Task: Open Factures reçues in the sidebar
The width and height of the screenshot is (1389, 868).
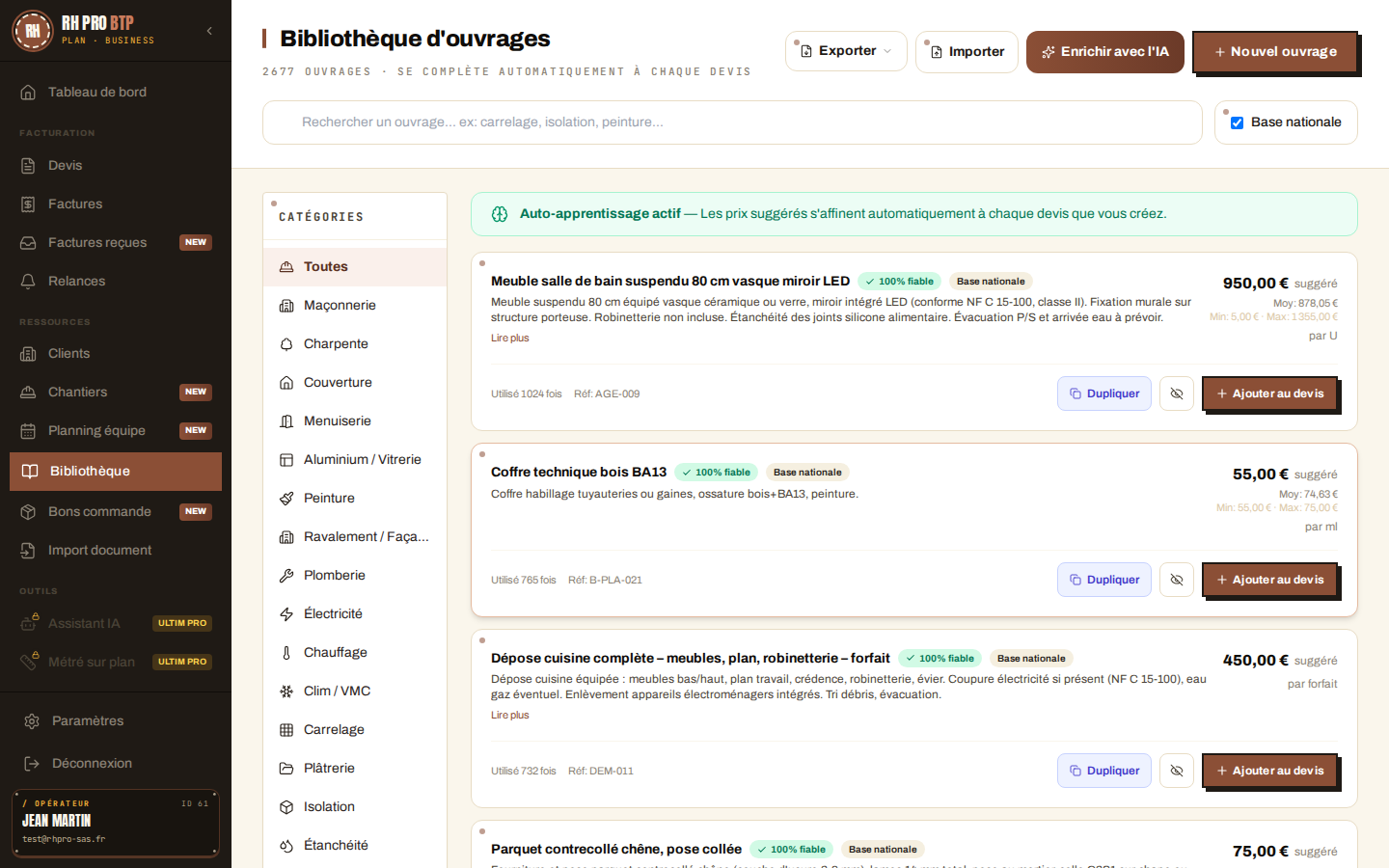Action: [116, 242]
